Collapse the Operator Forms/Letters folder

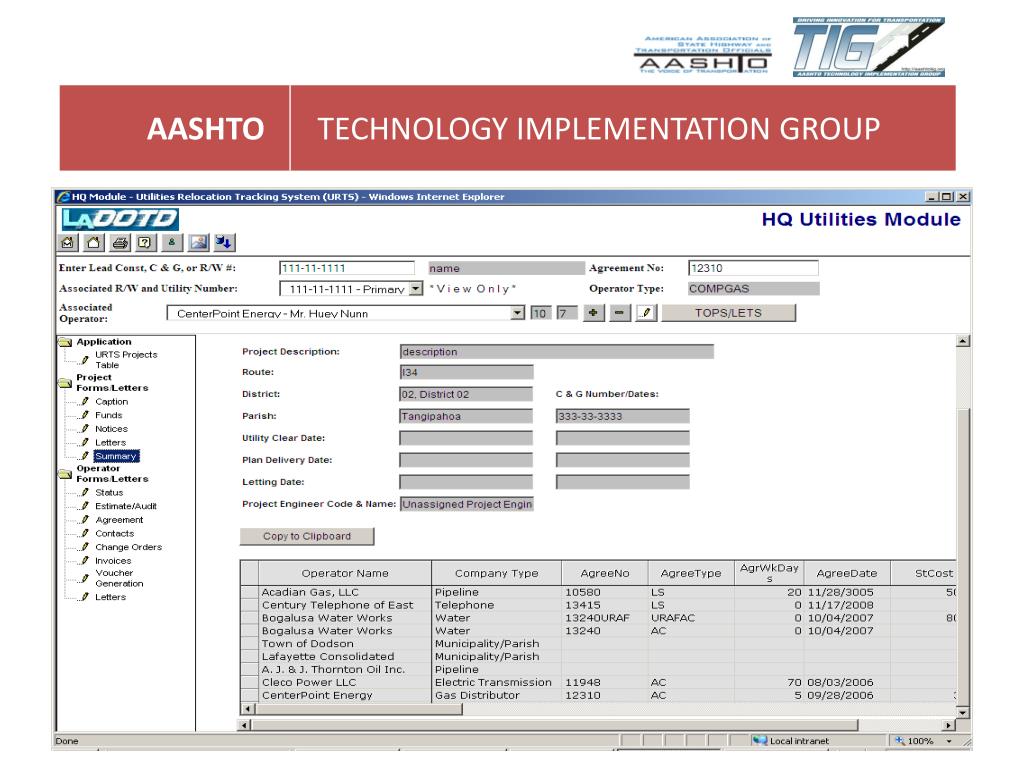pyautogui.click(x=65, y=475)
